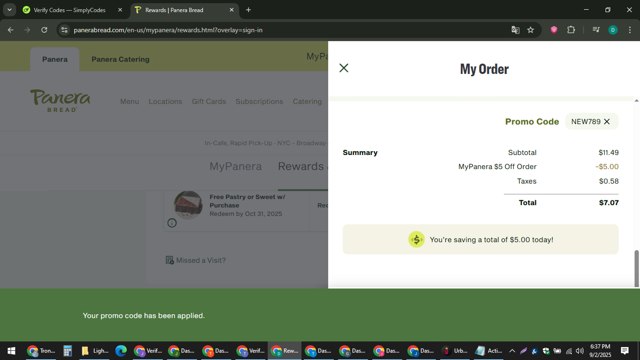The height and width of the screenshot is (360, 640).
Task: Click the NEW789 promo code chip
Action: [591, 122]
